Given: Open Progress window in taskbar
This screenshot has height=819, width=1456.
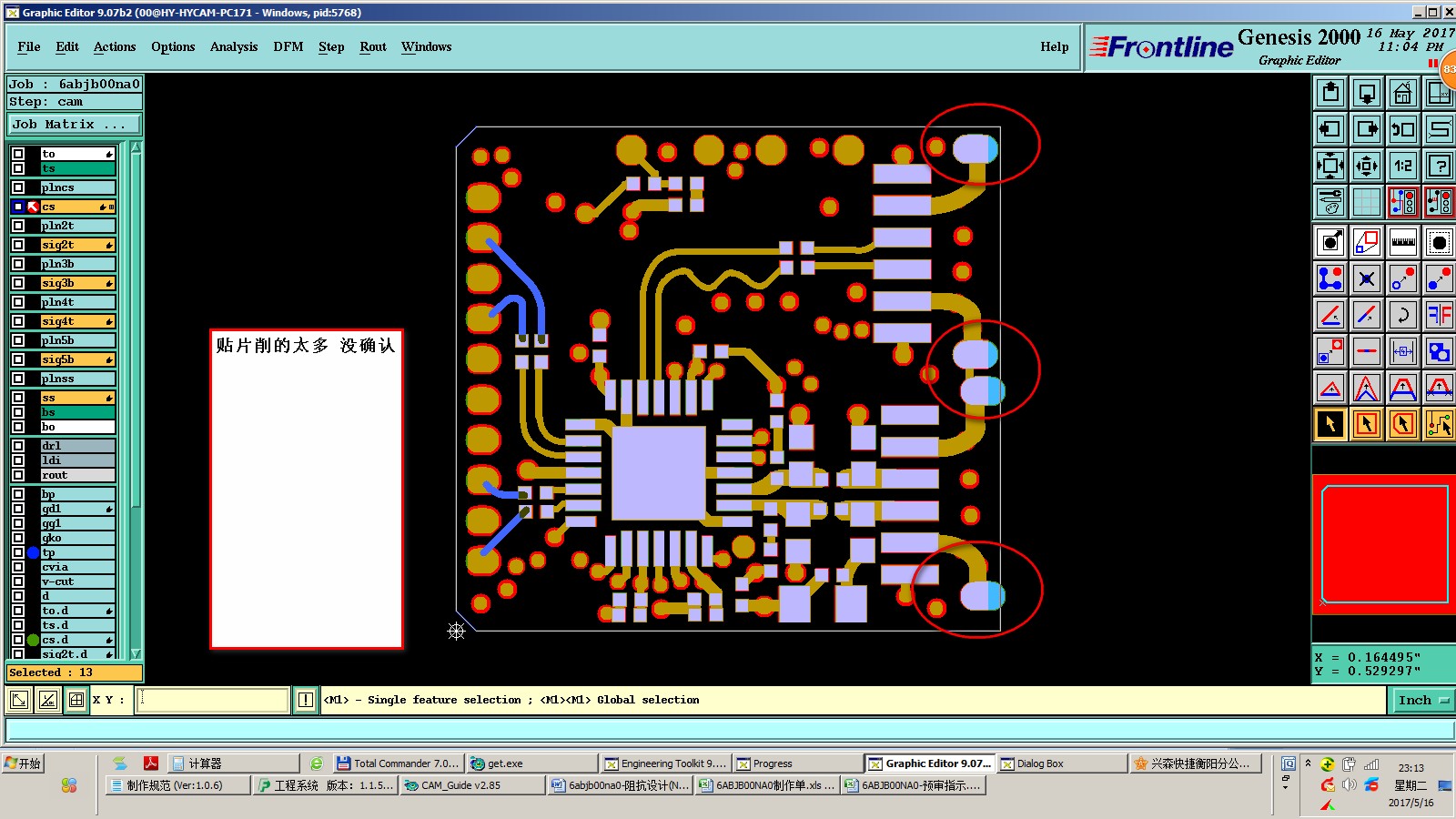Looking at the screenshot, I should [797, 763].
